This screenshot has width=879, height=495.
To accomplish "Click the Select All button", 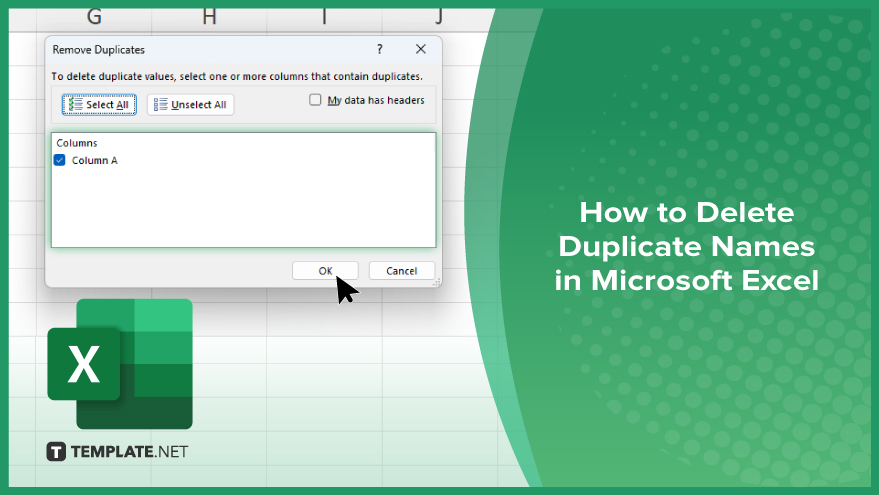I will click(99, 105).
